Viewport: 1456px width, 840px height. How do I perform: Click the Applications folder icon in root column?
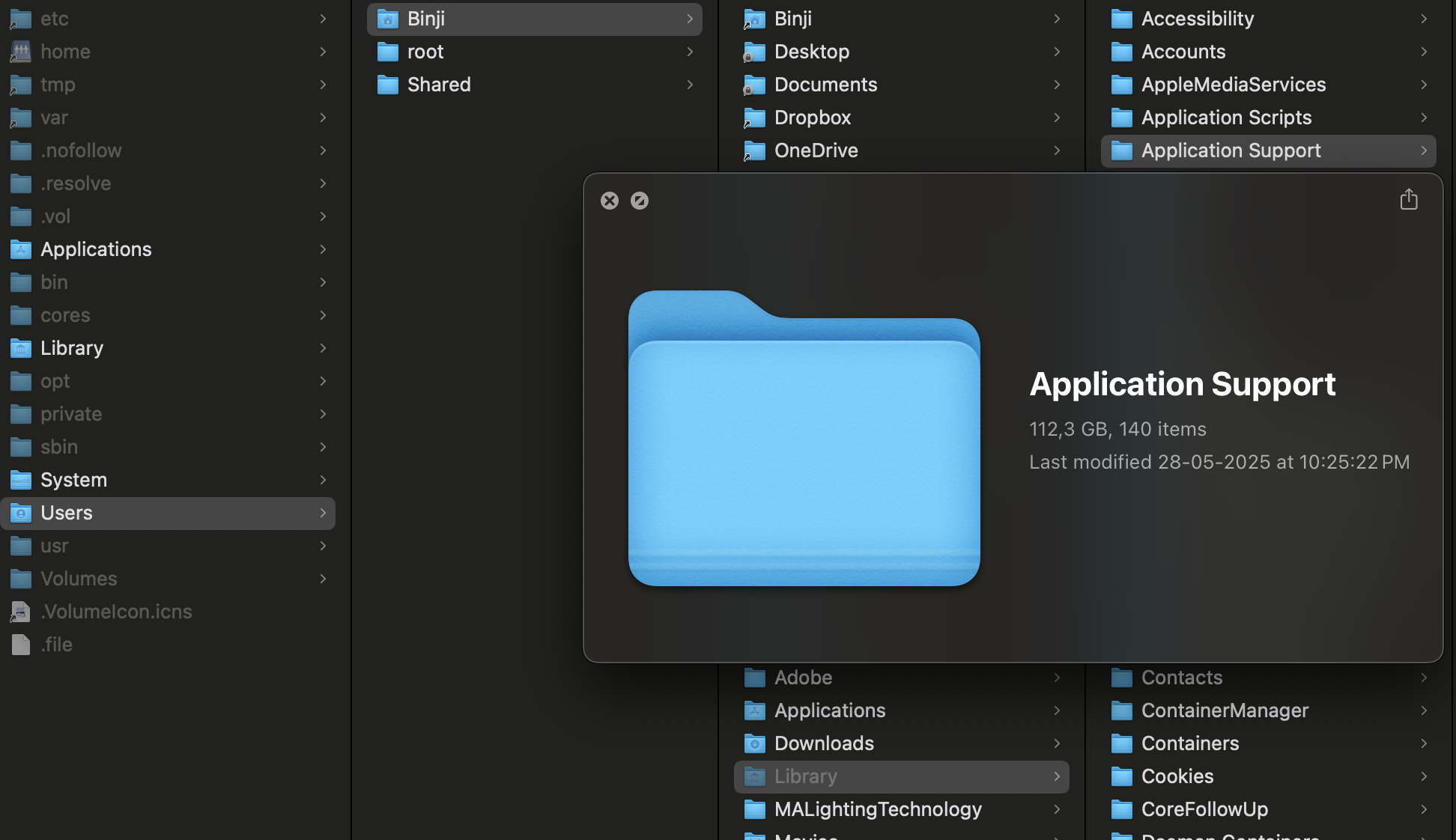point(21,249)
